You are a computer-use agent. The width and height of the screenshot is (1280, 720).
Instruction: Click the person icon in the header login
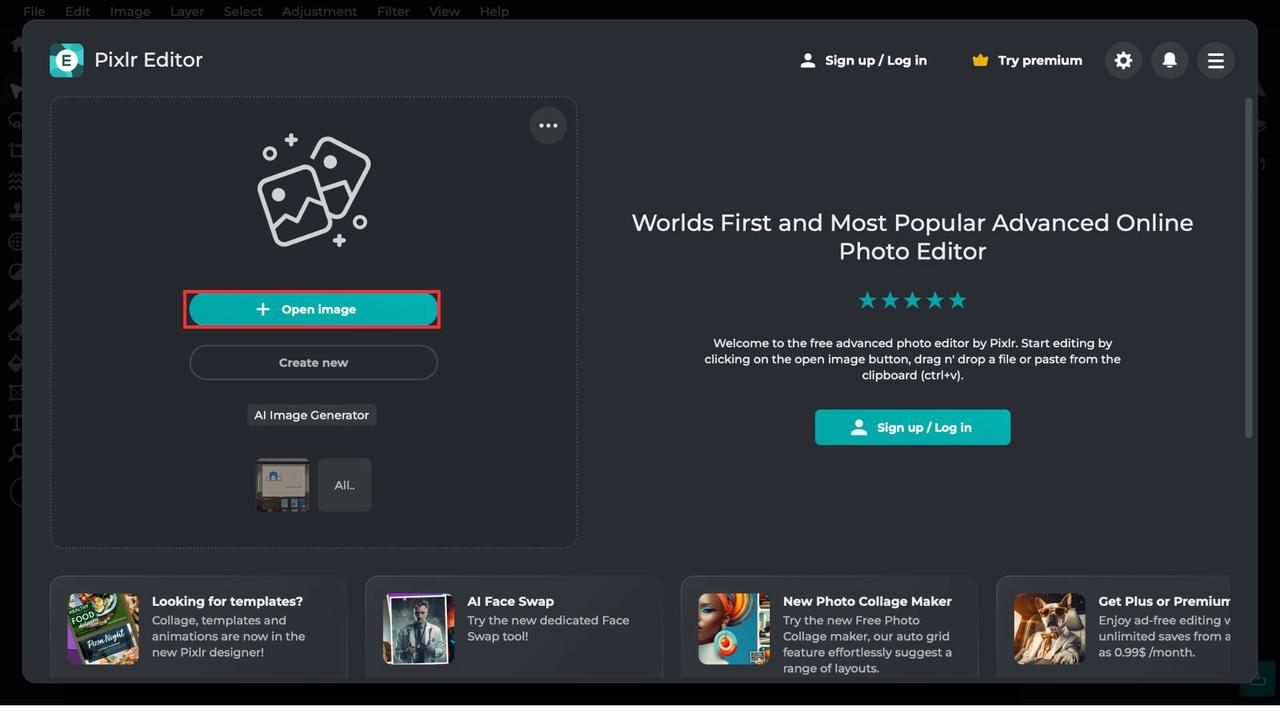(807, 60)
